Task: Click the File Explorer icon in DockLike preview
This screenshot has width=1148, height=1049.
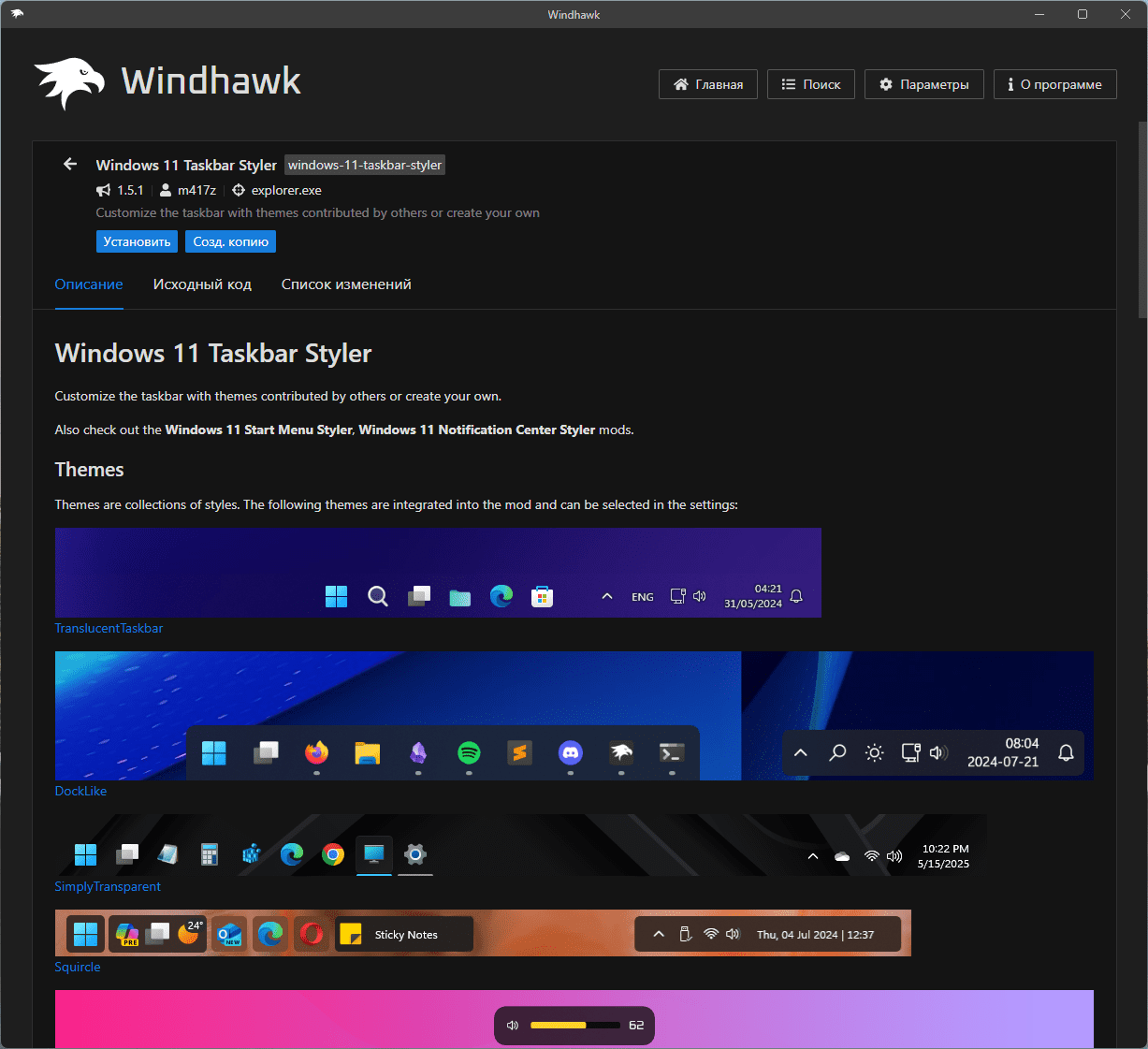Action: (368, 752)
